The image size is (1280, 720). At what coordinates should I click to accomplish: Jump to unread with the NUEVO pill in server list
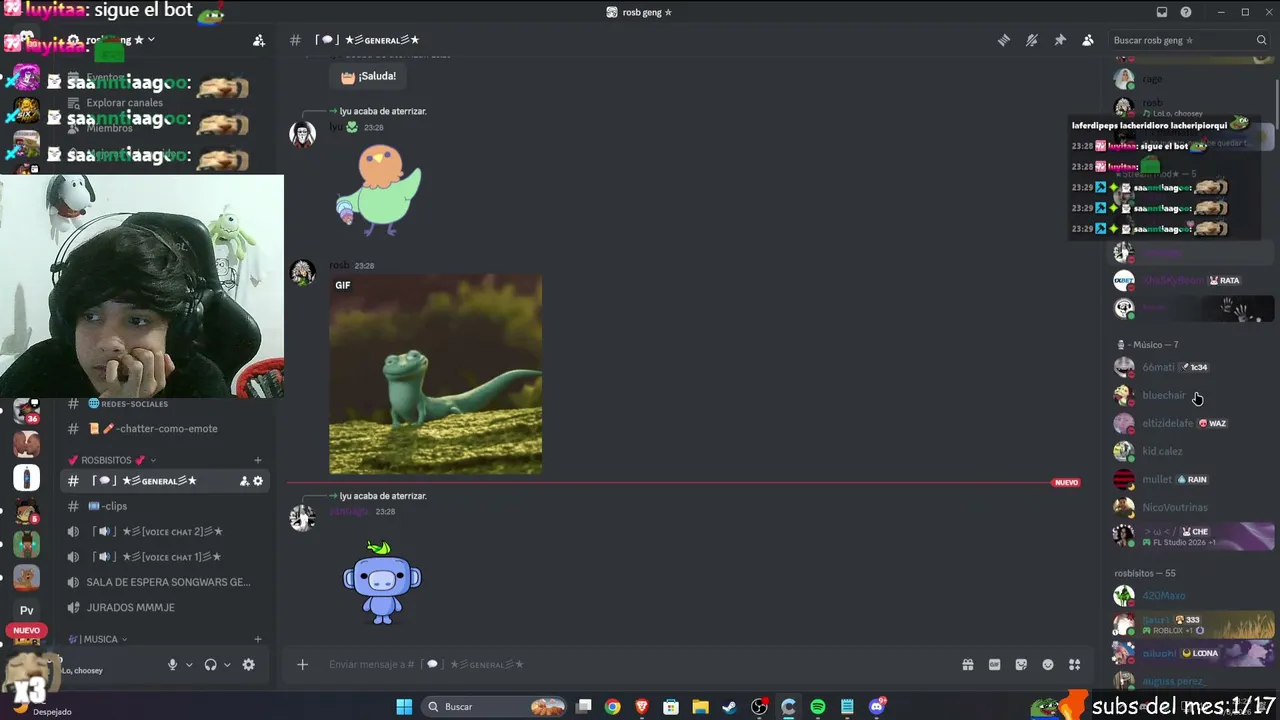[x=27, y=630]
